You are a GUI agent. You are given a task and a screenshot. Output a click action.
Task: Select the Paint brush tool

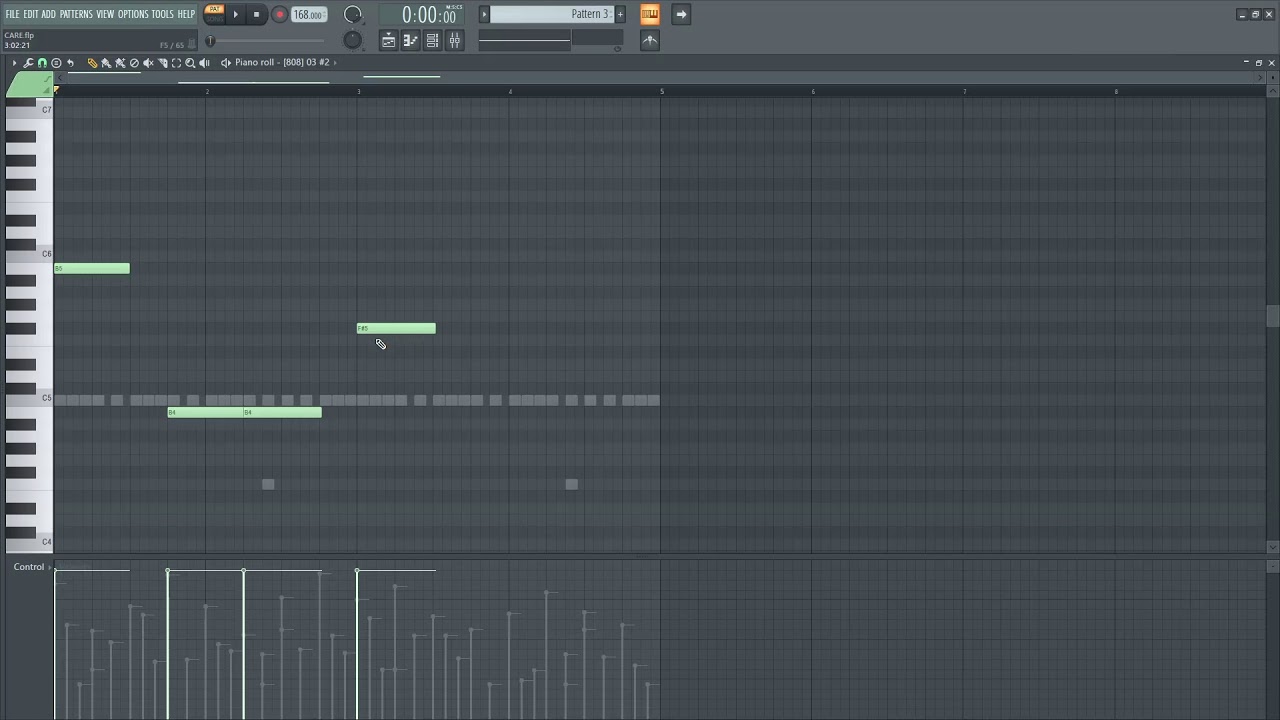106,63
